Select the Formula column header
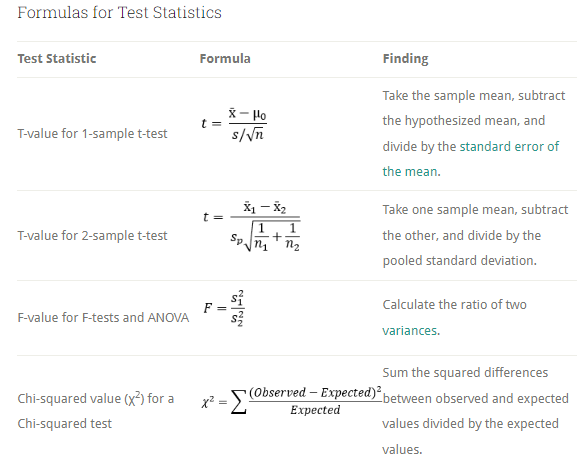The height and width of the screenshot is (465, 583). (x=225, y=58)
